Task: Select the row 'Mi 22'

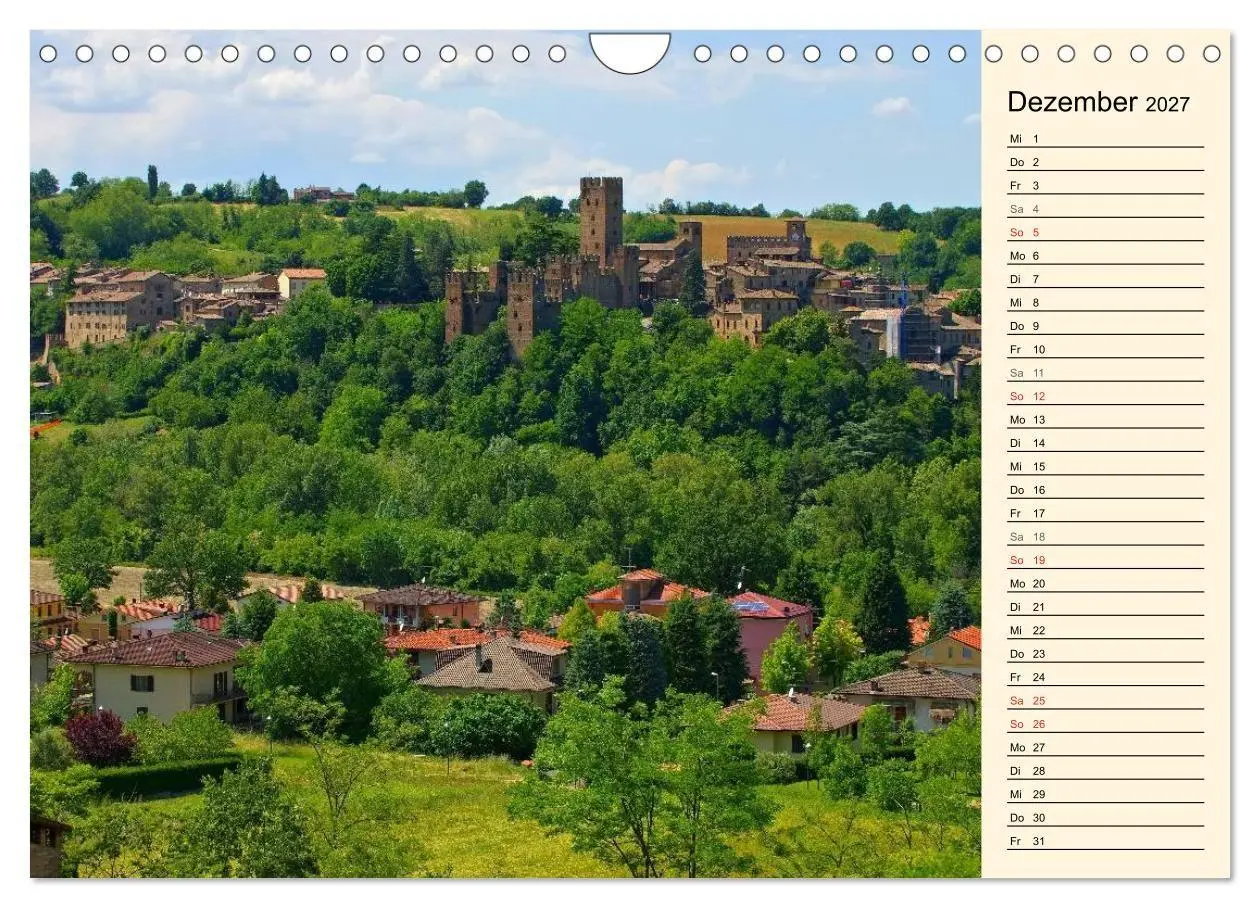Action: pos(1105,630)
